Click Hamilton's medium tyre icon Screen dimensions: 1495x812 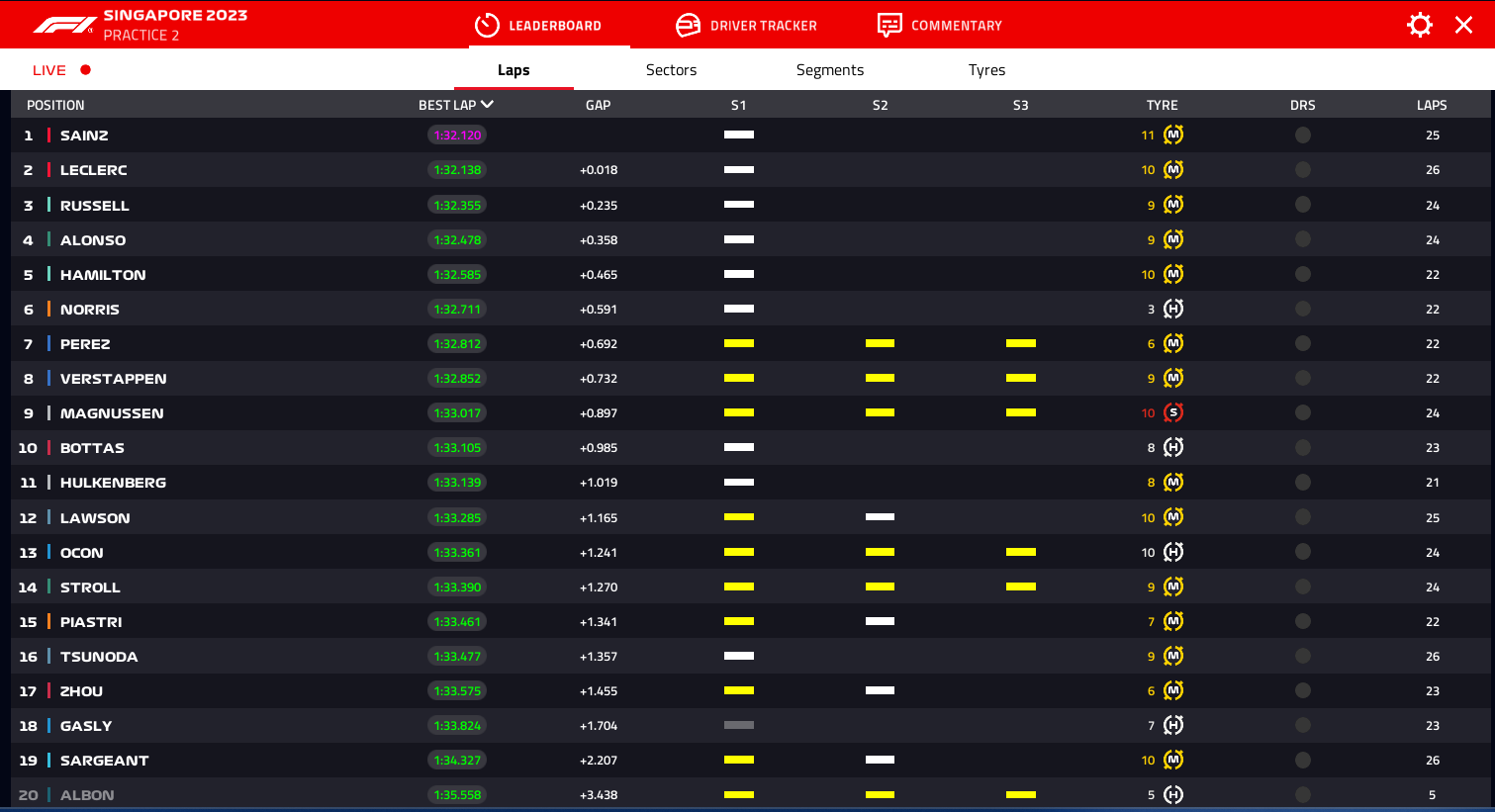point(1173,274)
